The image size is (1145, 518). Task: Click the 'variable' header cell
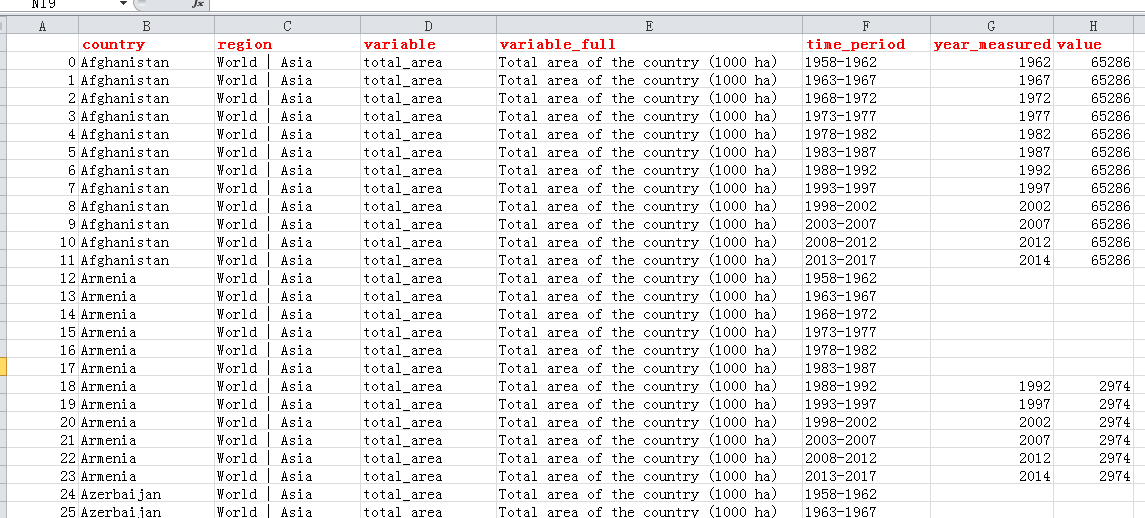pos(428,44)
